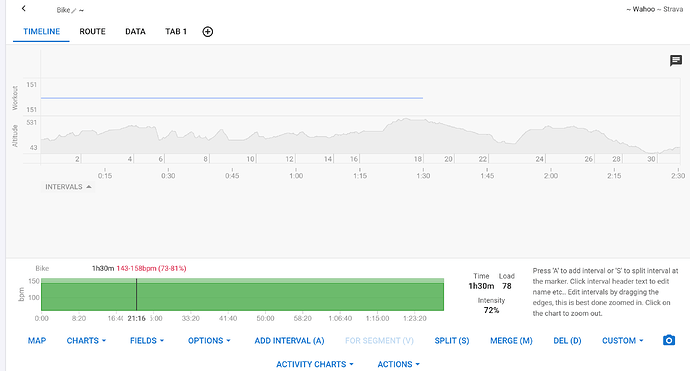Go back using the left chevron arrow
The width and height of the screenshot is (690, 371).
pyautogui.click(x=24, y=8)
